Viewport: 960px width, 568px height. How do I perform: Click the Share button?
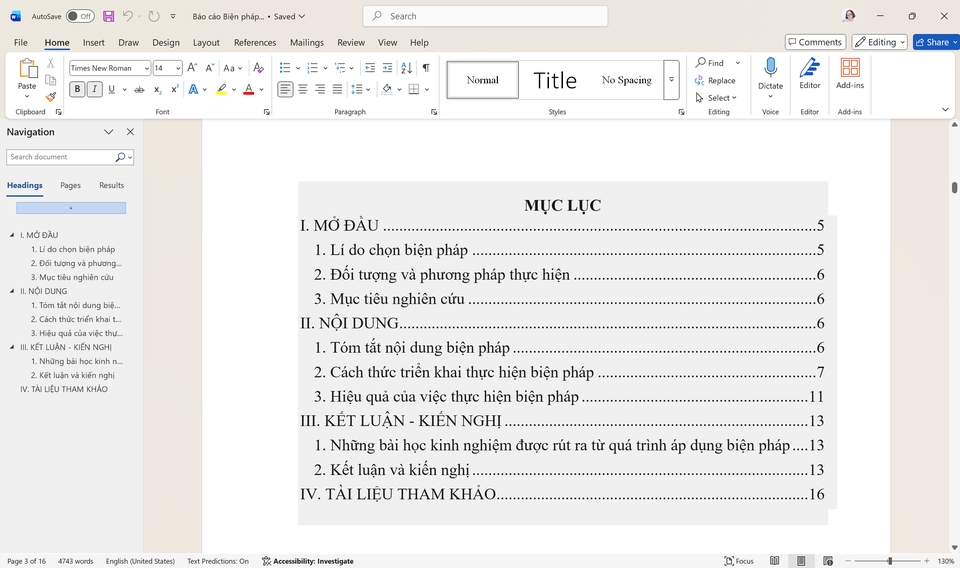pos(935,42)
